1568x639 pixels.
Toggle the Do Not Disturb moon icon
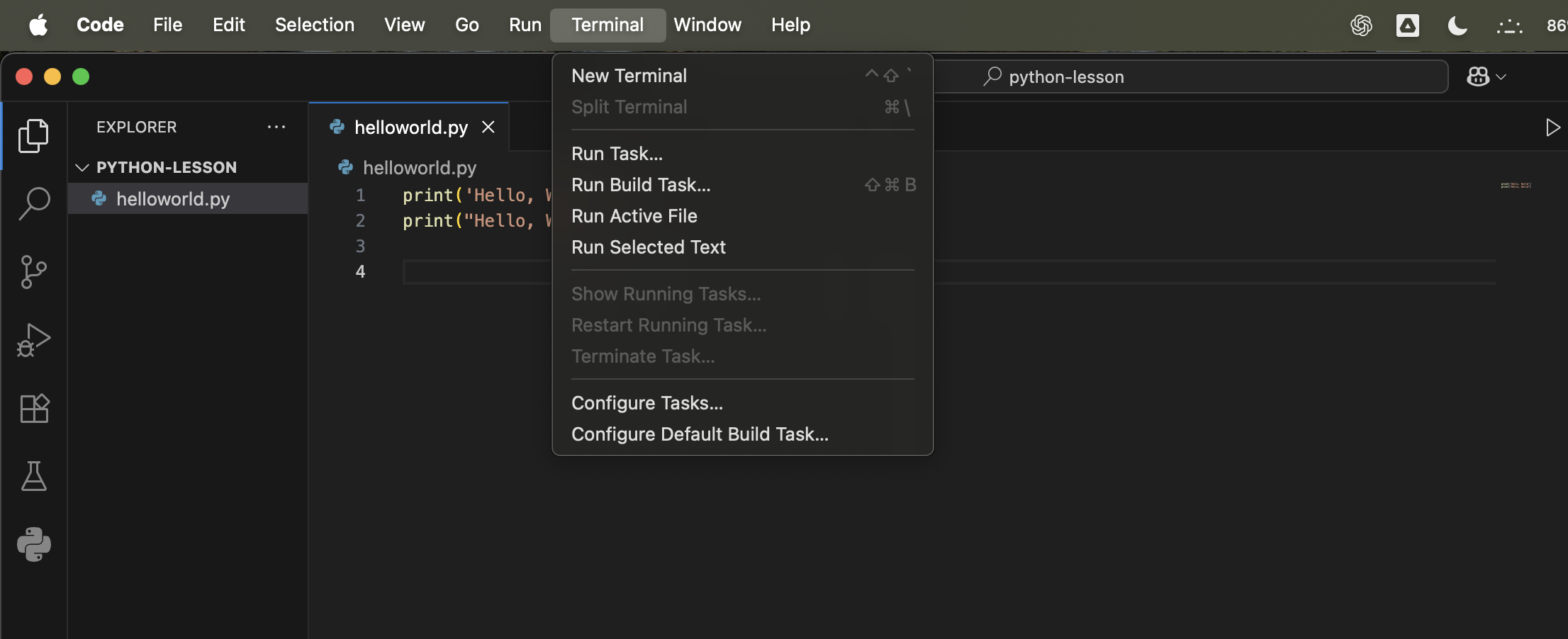point(1457,26)
